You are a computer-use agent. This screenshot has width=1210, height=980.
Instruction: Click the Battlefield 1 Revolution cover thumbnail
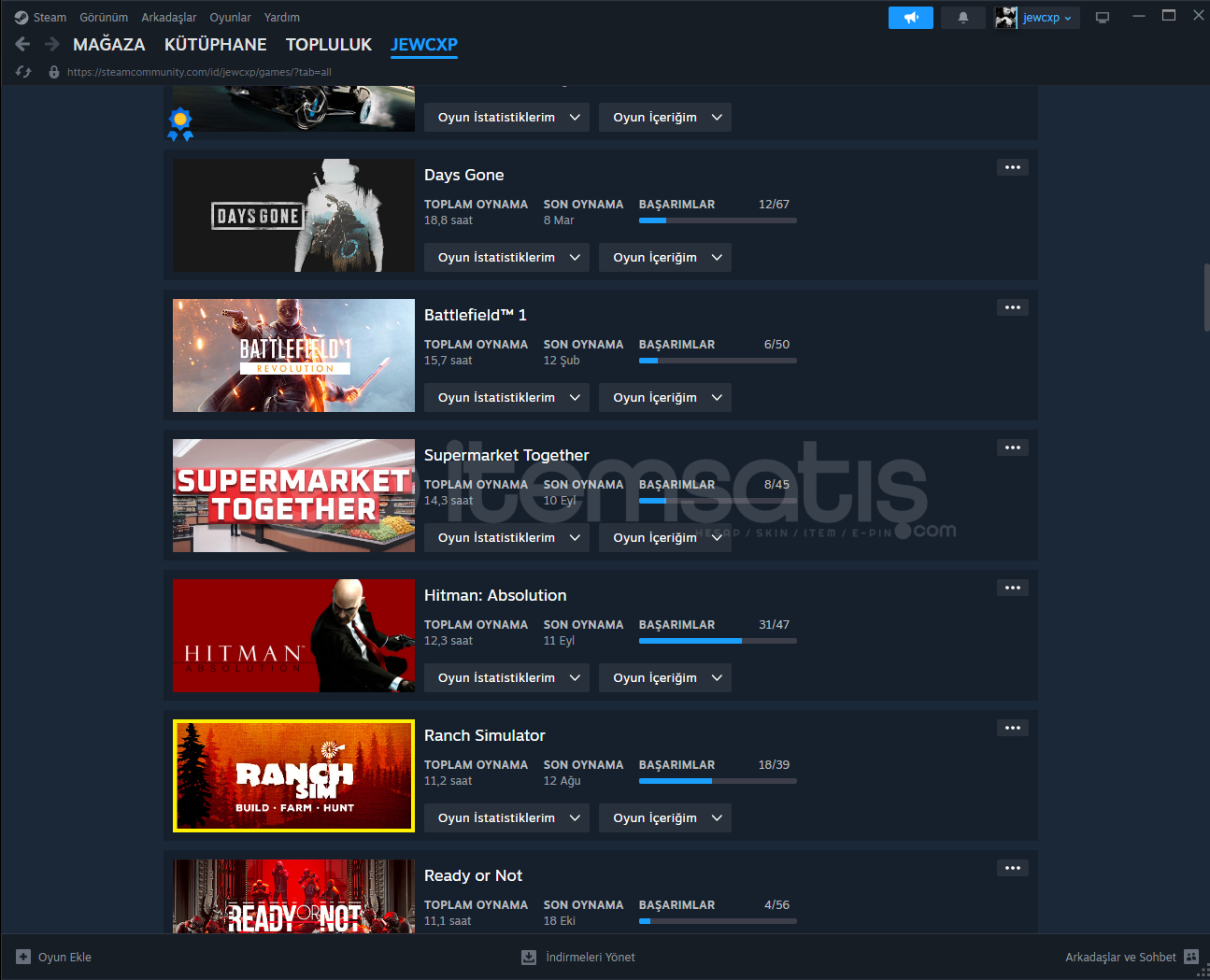(293, 355)
